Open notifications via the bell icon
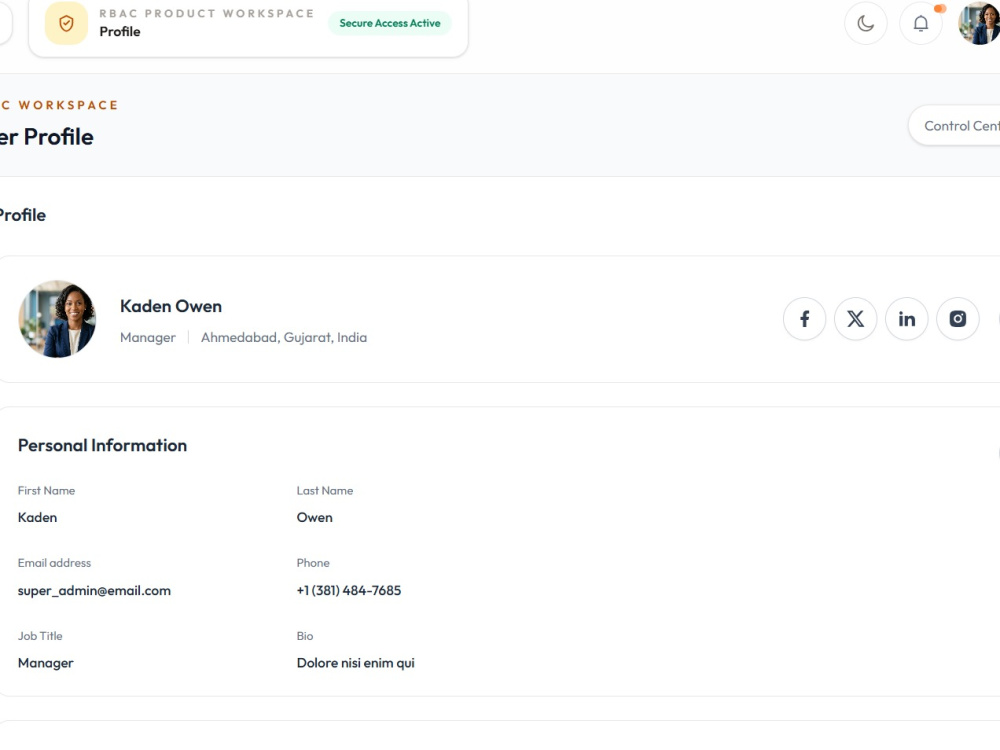 pos(920,24)
